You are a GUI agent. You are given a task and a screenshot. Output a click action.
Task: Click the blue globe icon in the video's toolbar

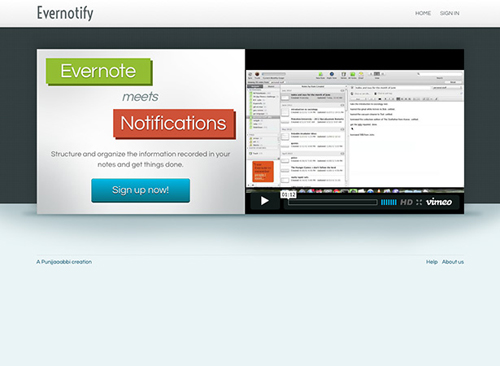pos(332,74)
